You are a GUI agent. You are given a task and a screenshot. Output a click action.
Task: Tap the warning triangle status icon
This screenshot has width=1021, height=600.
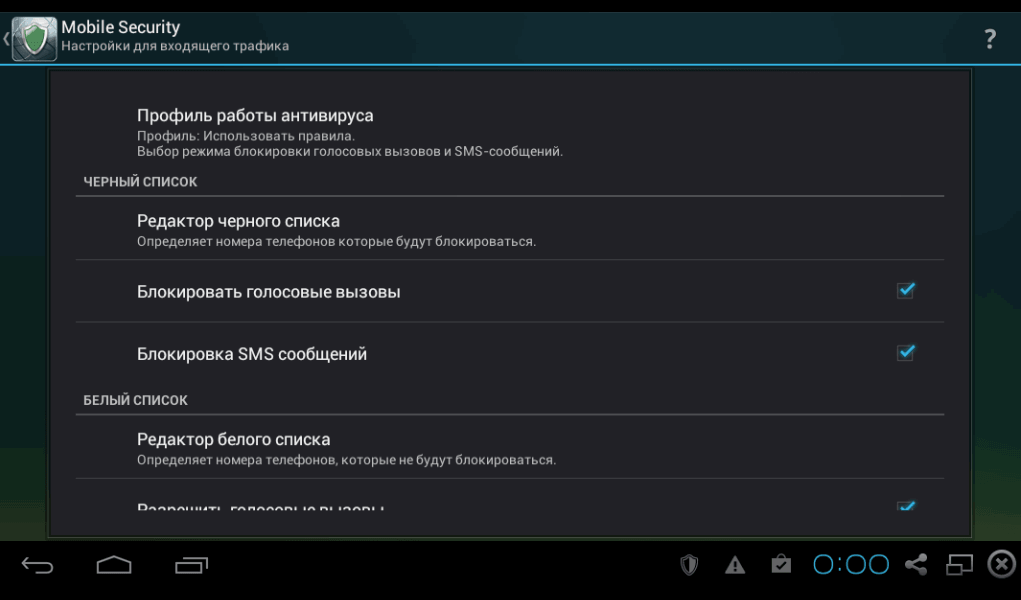click(x=735, y=565)
